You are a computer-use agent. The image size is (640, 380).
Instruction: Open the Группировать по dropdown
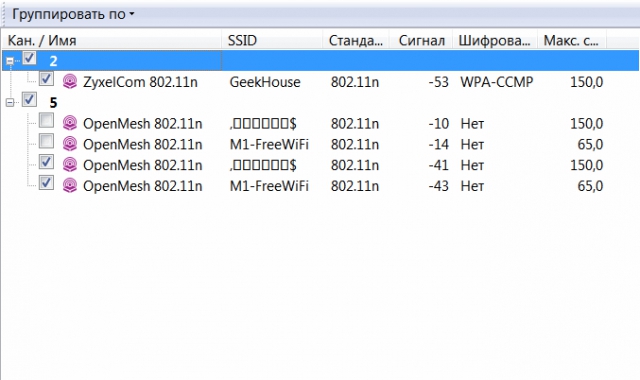pyautogui.click(x=73, y=14)
